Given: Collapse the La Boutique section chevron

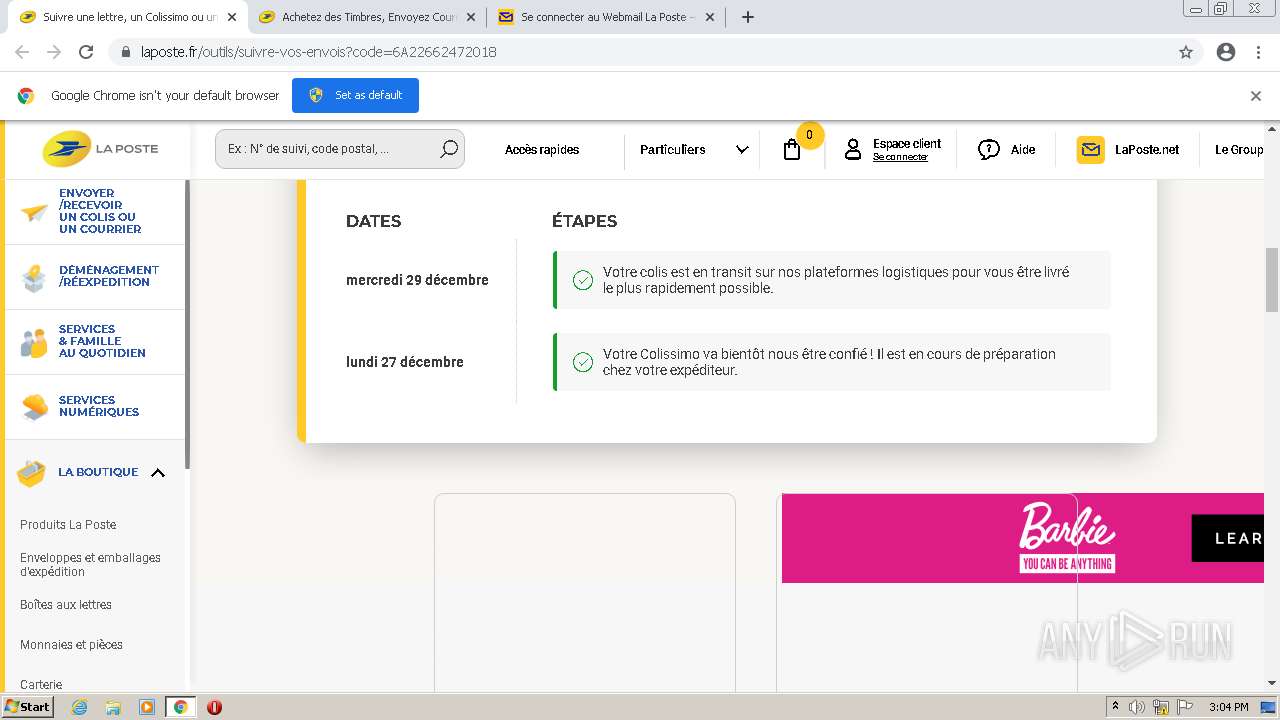Looking at the screenshot, I should click(x=158, y=473).
